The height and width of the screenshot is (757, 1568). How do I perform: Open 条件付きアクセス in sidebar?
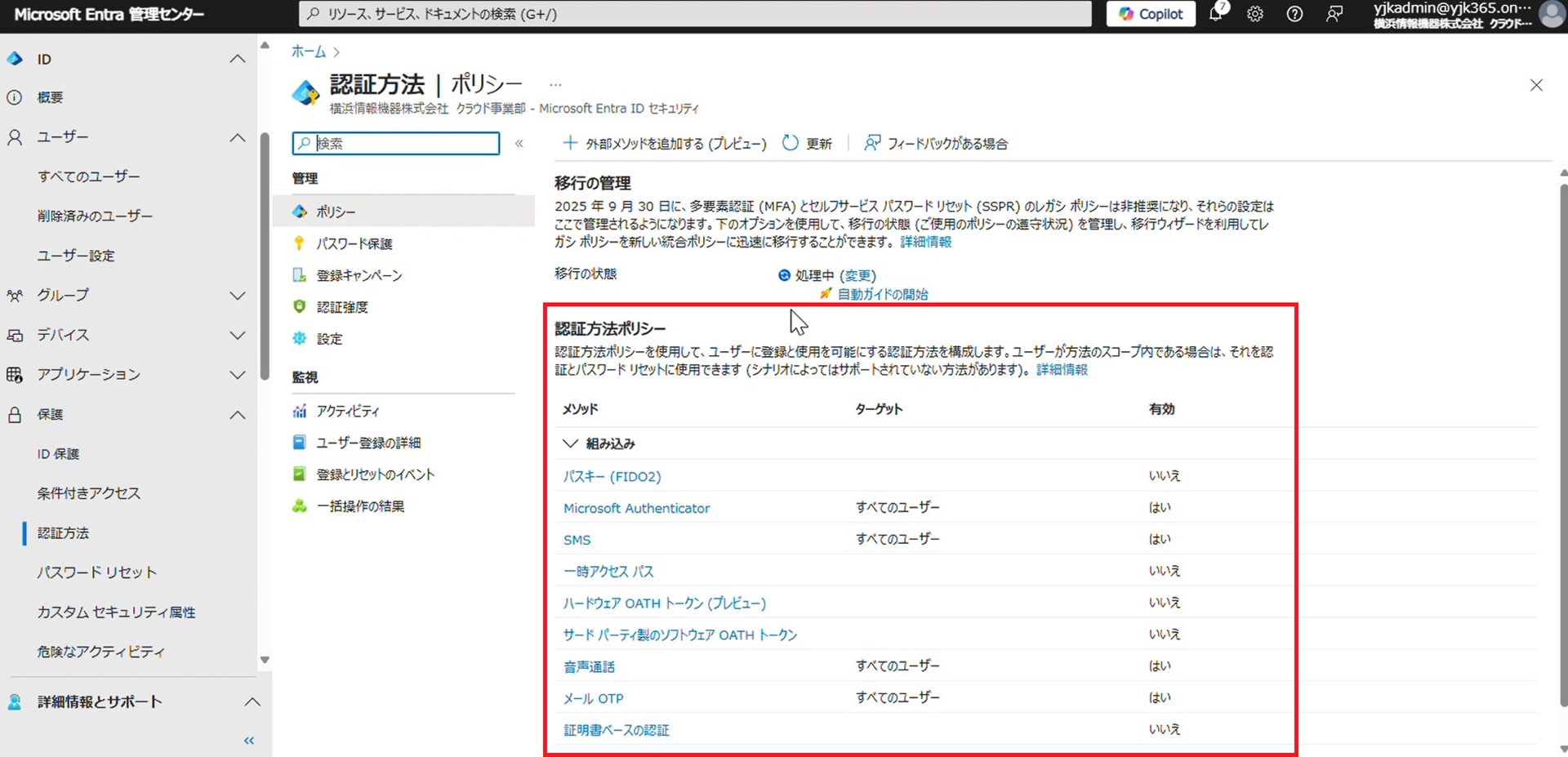88,493
